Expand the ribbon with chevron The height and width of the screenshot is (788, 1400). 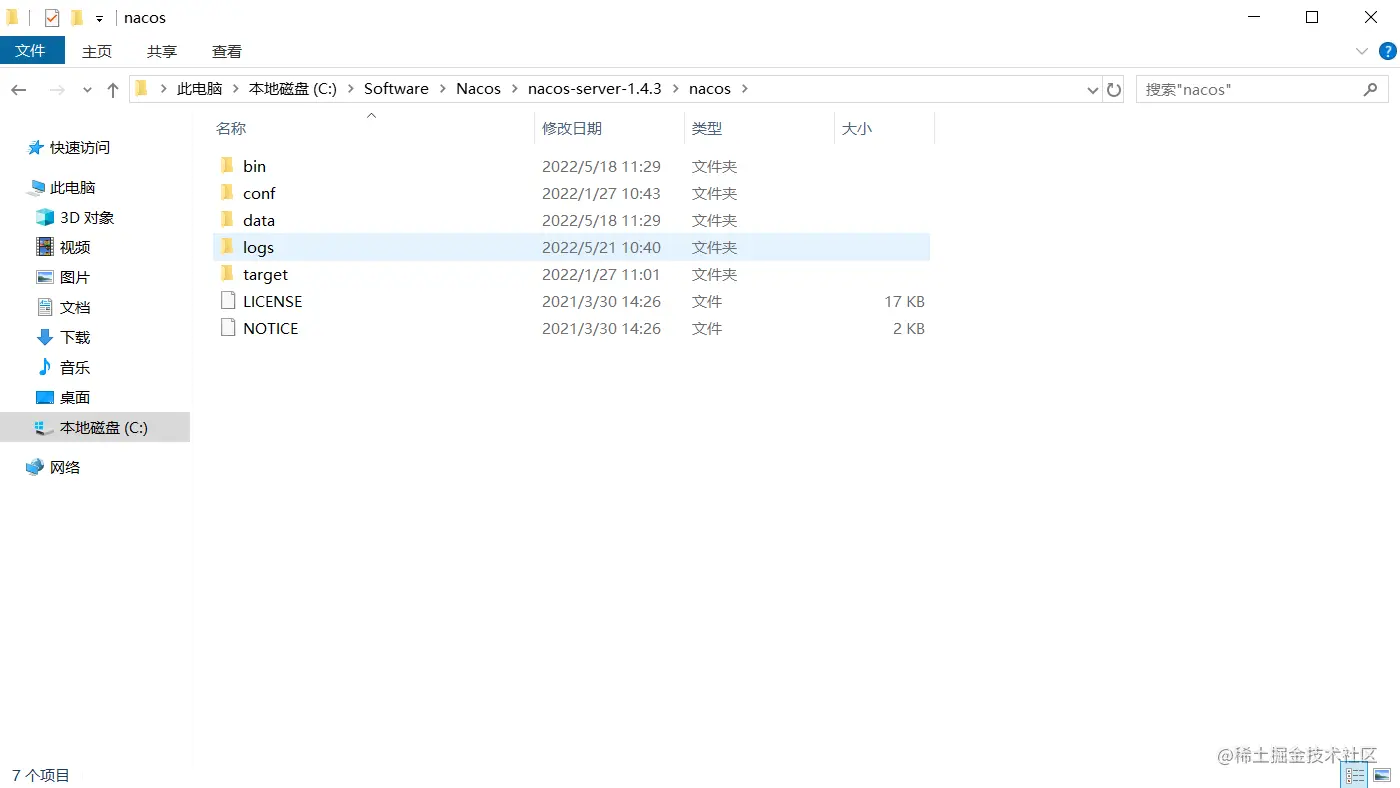[x=1361, y=51]
